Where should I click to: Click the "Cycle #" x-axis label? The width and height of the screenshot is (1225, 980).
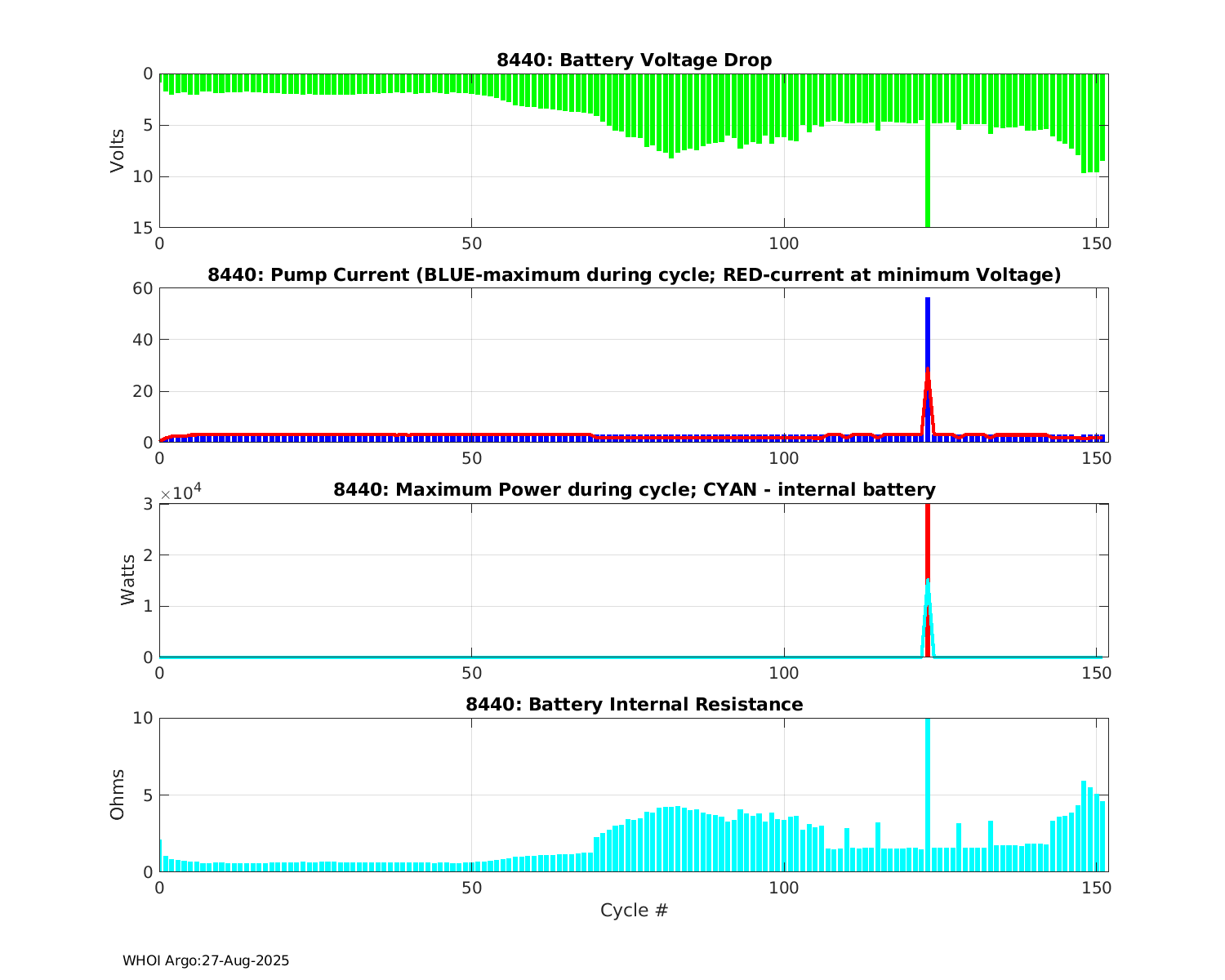click(x=634, y=911)
